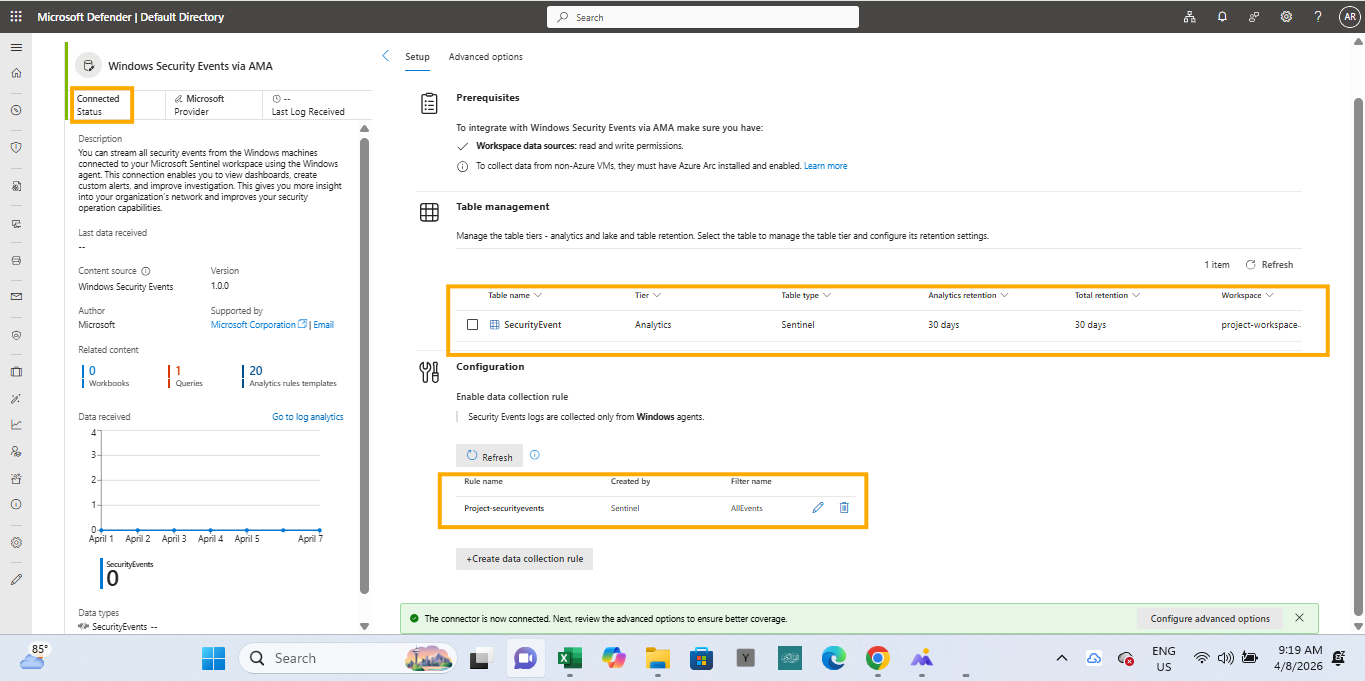Open notifications bell in top bar
Viewport: 1365px width, 681px height.
click(x=1222, y=17)
